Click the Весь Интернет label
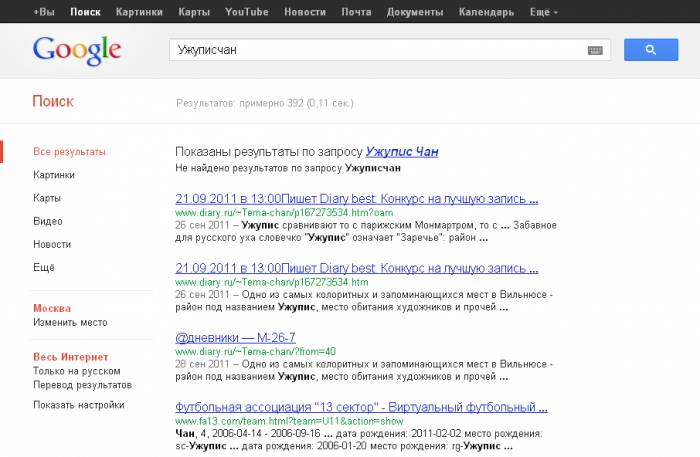700x457 pixels. [71, 357]
